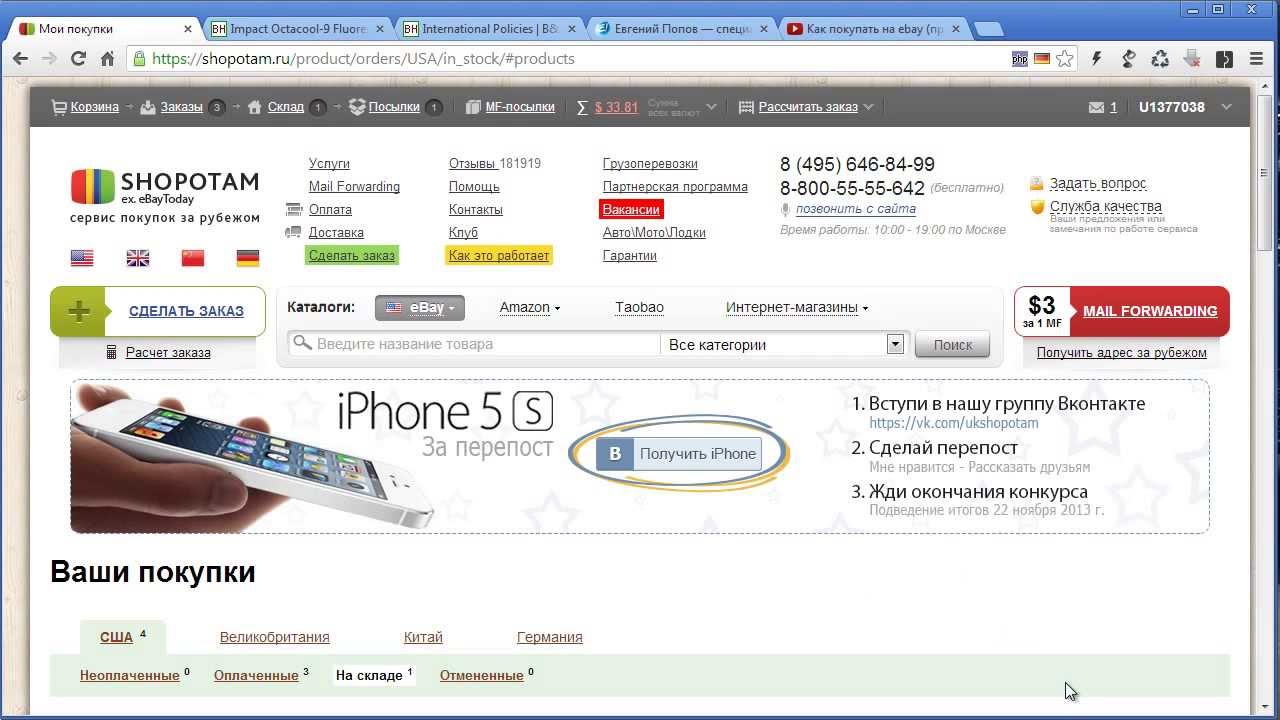Click the Получить адрес за рубежом link
This screenshot has height=720, width=1280.
(1121, 352)
